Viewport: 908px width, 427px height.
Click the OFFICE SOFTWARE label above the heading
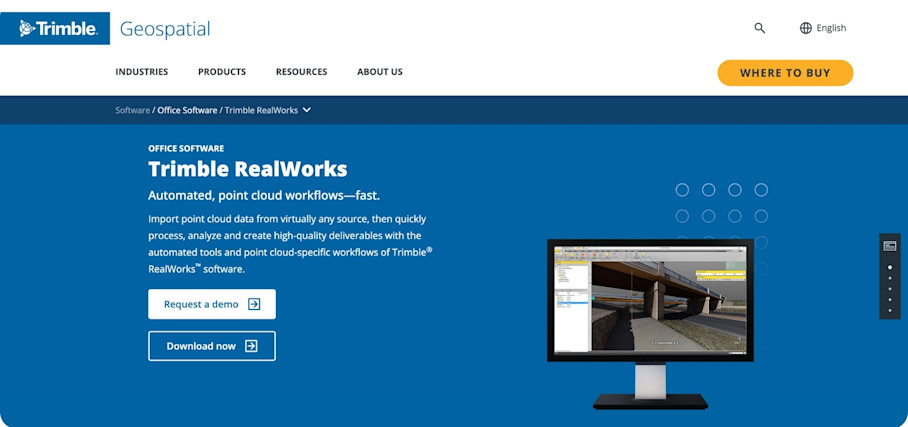pyautogui.click(x=186, y=148)
